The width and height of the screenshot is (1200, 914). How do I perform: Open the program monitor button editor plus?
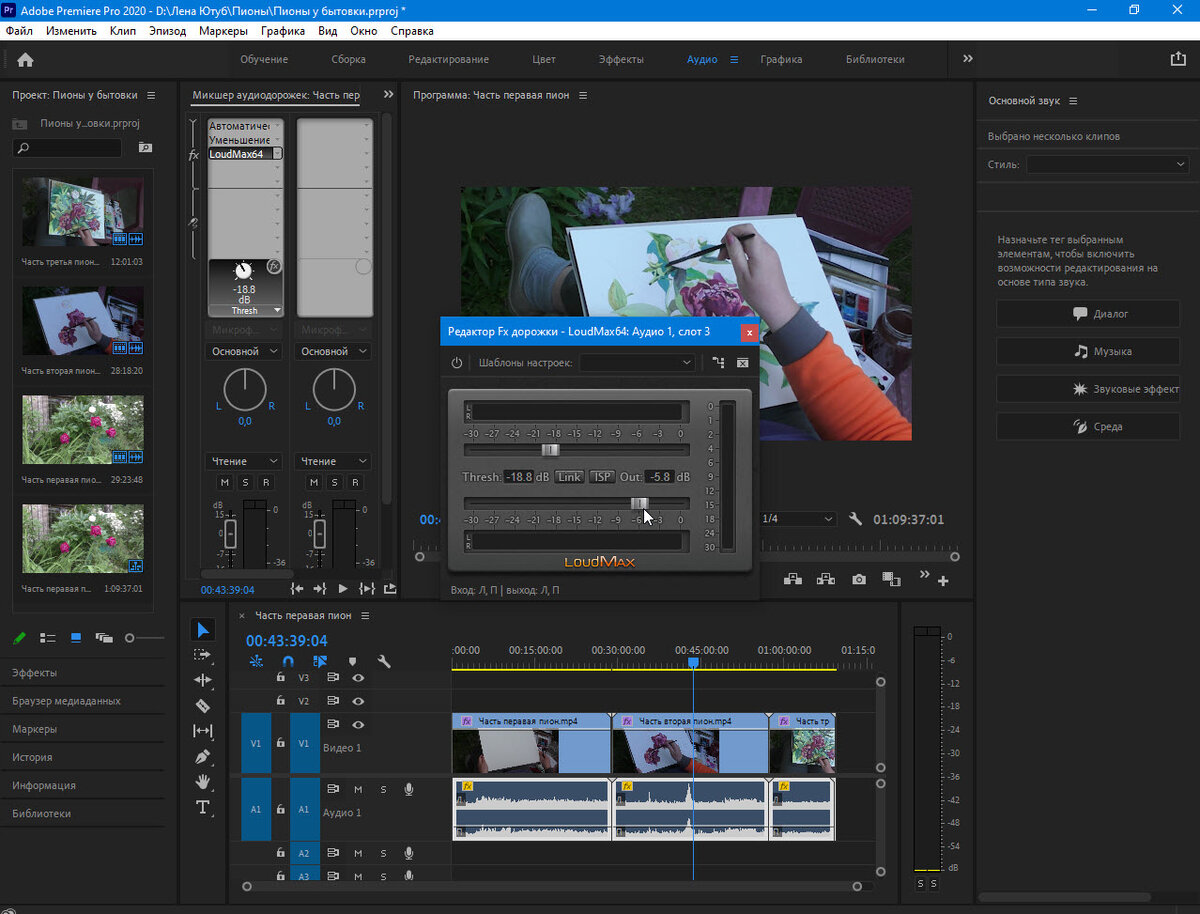(x=943, y=581)
